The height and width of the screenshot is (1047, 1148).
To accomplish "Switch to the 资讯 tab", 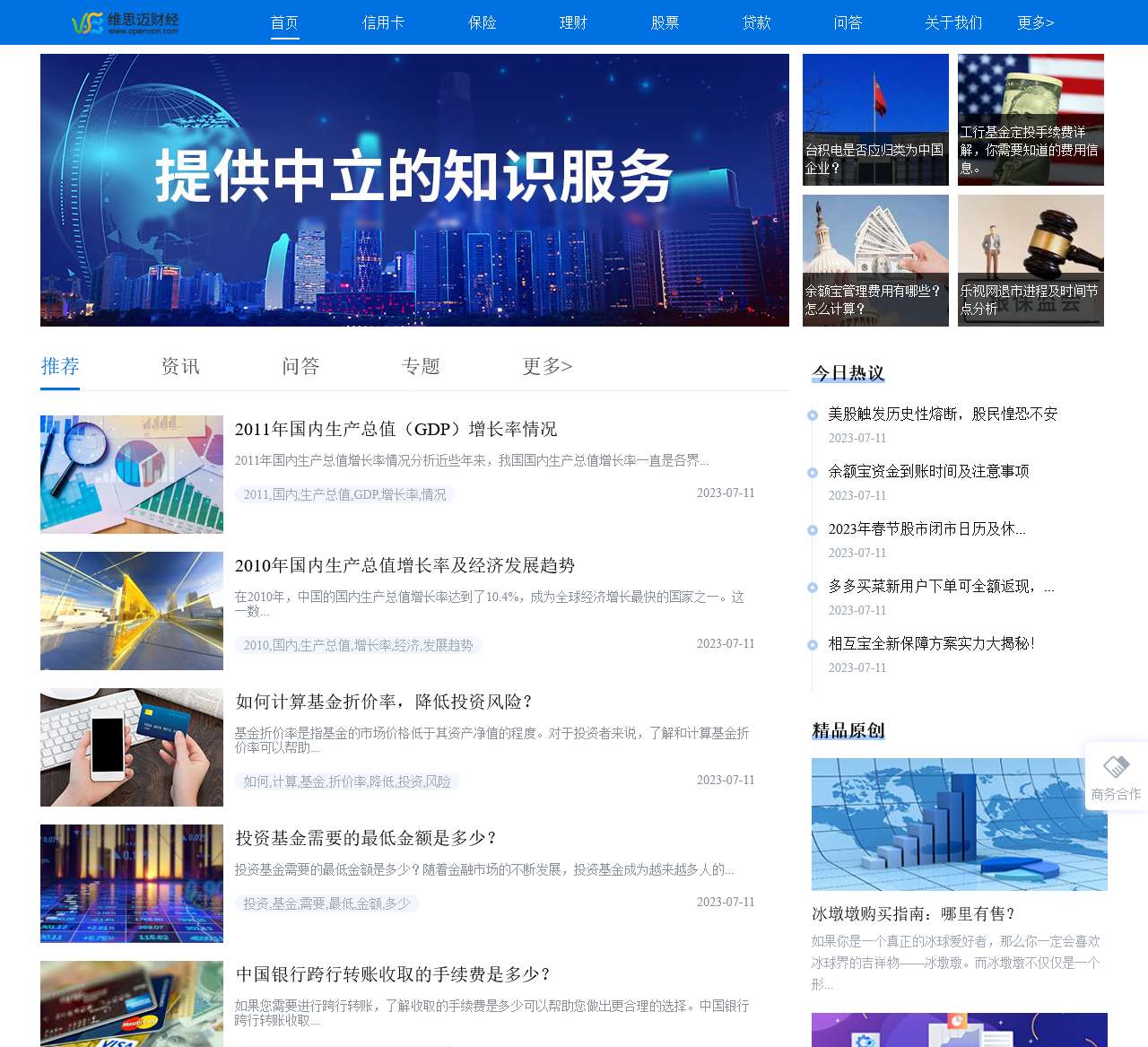I will 179,366.
